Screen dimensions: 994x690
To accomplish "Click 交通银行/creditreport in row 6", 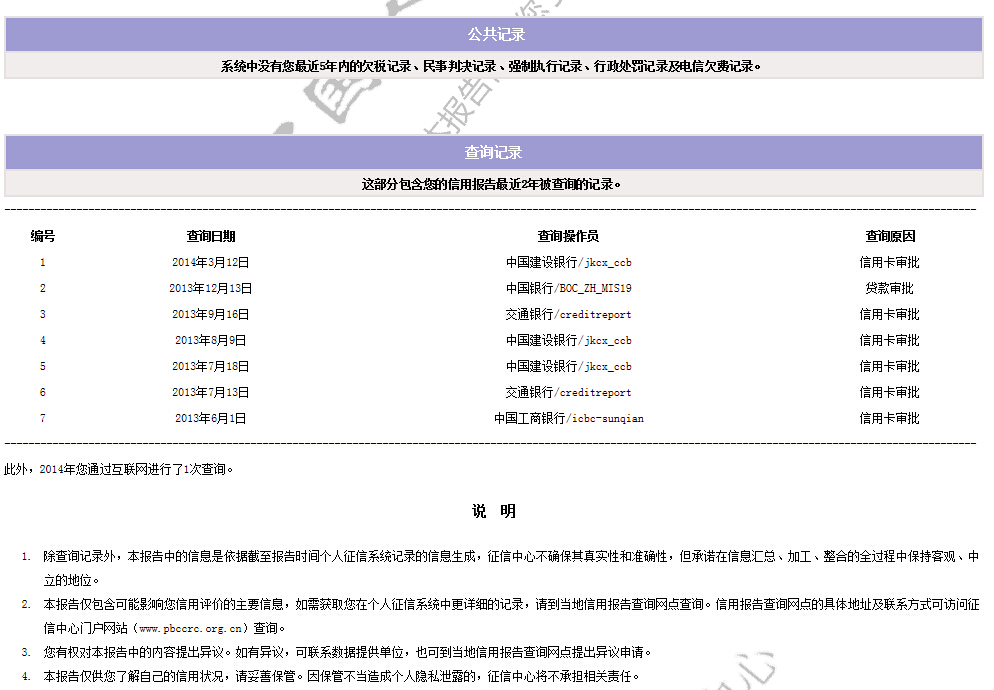I will pos(569,392).
